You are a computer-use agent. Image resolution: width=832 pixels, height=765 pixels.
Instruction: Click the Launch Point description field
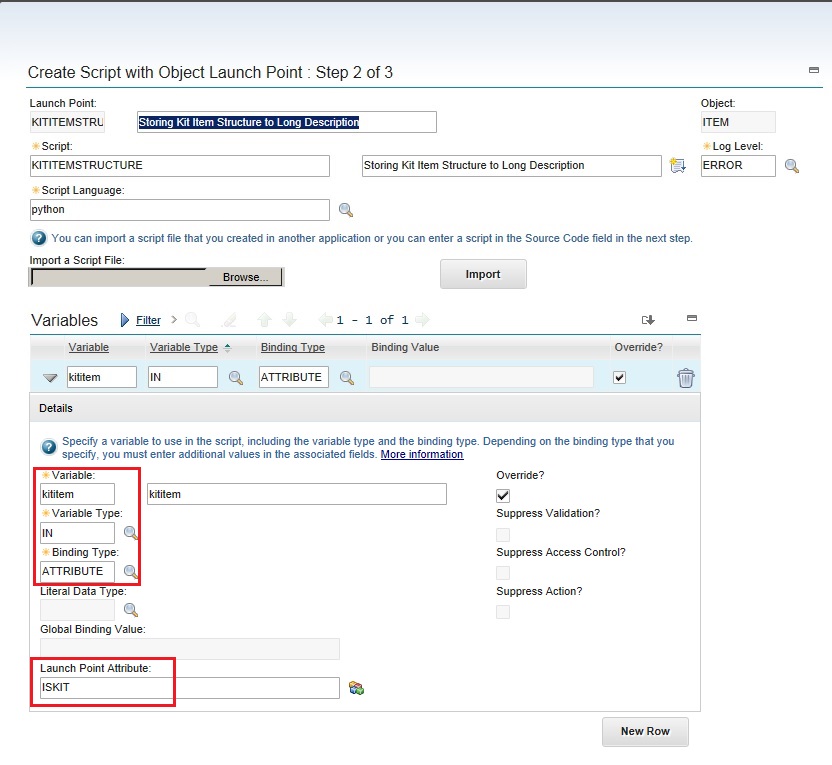[x=287, y=122]
